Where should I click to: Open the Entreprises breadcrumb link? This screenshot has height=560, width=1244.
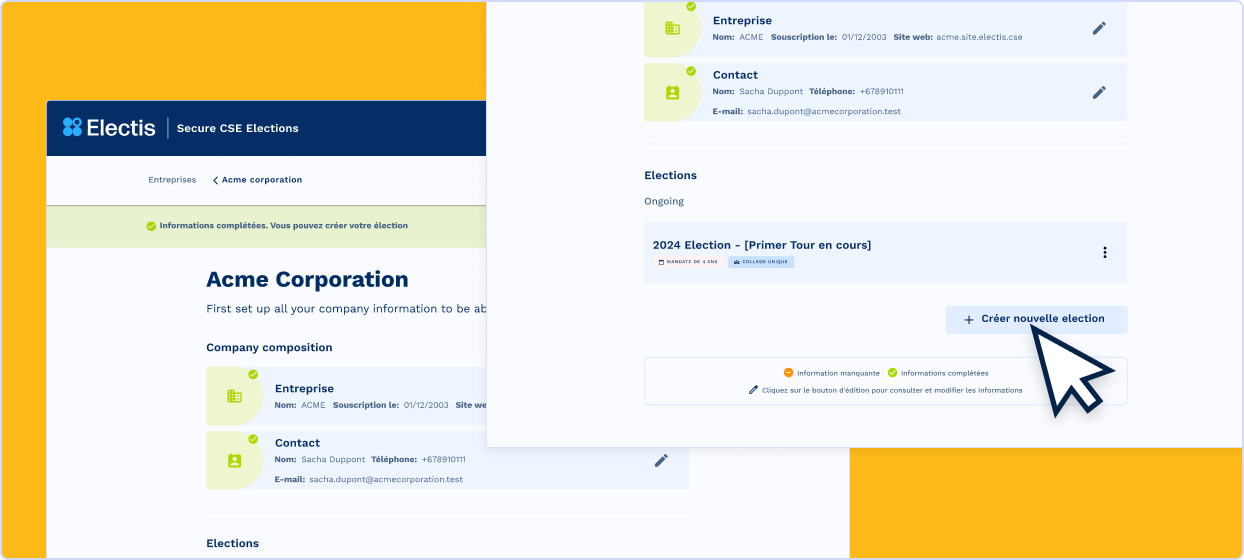(172, 180)
